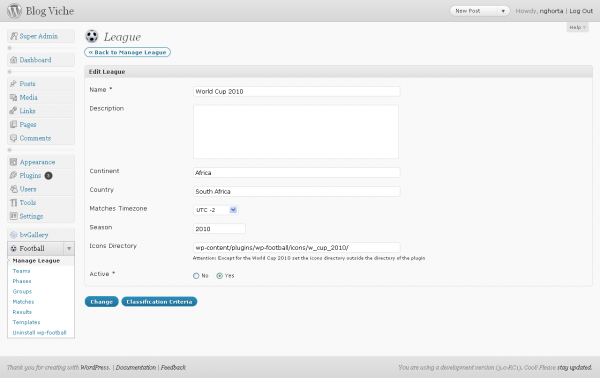
Task: Click the Media icon in sidebar
Action: click(x=13, y=97)
